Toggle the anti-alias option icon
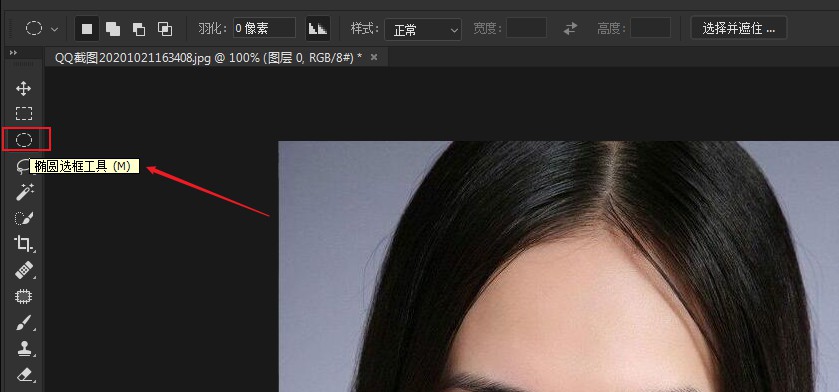This screenshot has width=839, height=392. 318,29
